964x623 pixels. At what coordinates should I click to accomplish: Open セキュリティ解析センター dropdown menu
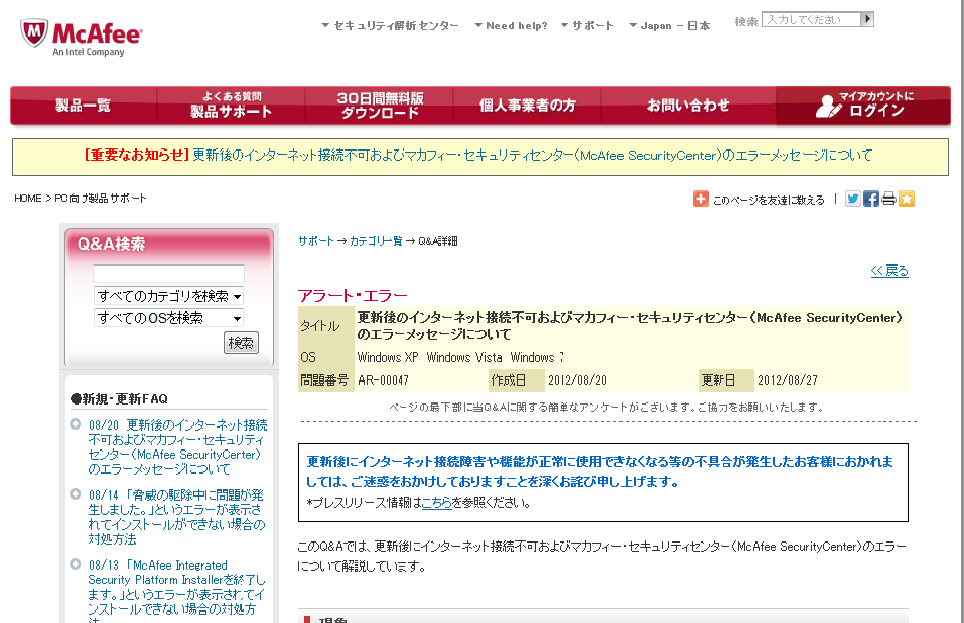tap(390, 26)
